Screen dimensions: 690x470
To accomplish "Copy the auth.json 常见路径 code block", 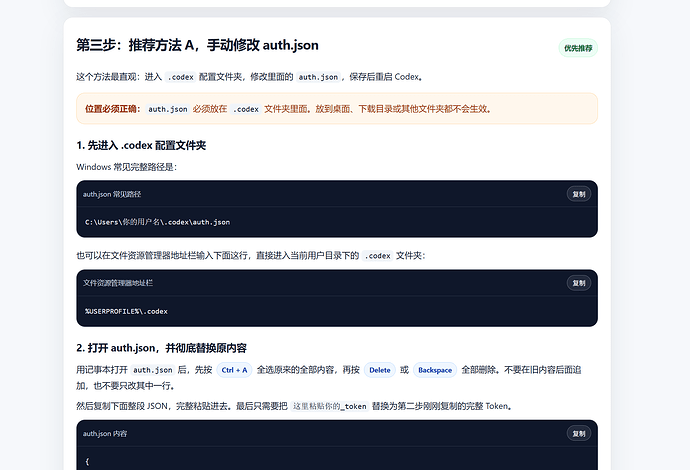I will click(x=579, y=194).
